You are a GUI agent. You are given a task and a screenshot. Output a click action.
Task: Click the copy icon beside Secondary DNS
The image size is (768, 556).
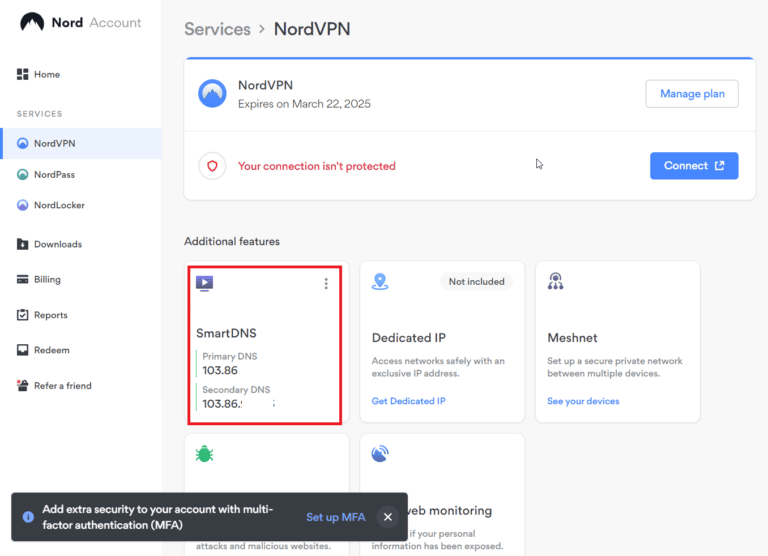(274, 404)
